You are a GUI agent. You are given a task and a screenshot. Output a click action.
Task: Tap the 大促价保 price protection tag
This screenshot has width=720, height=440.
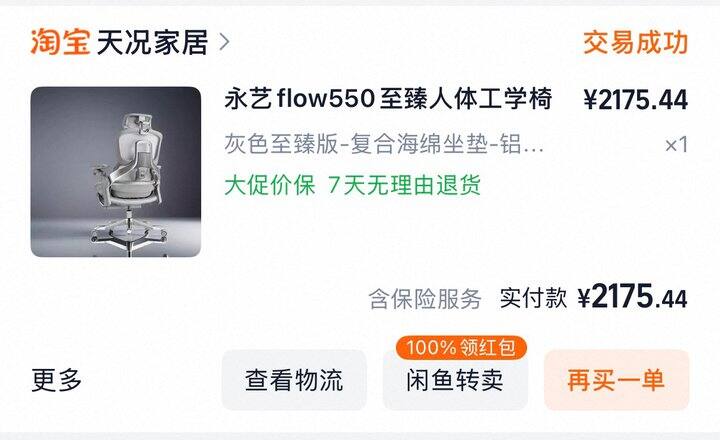(x=270, y=185)
